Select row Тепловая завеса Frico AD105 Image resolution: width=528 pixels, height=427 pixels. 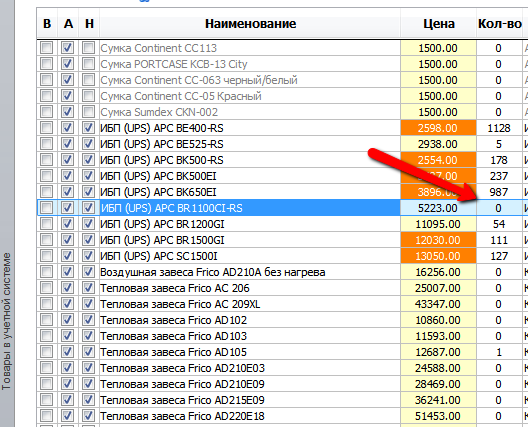click(250, 352)
